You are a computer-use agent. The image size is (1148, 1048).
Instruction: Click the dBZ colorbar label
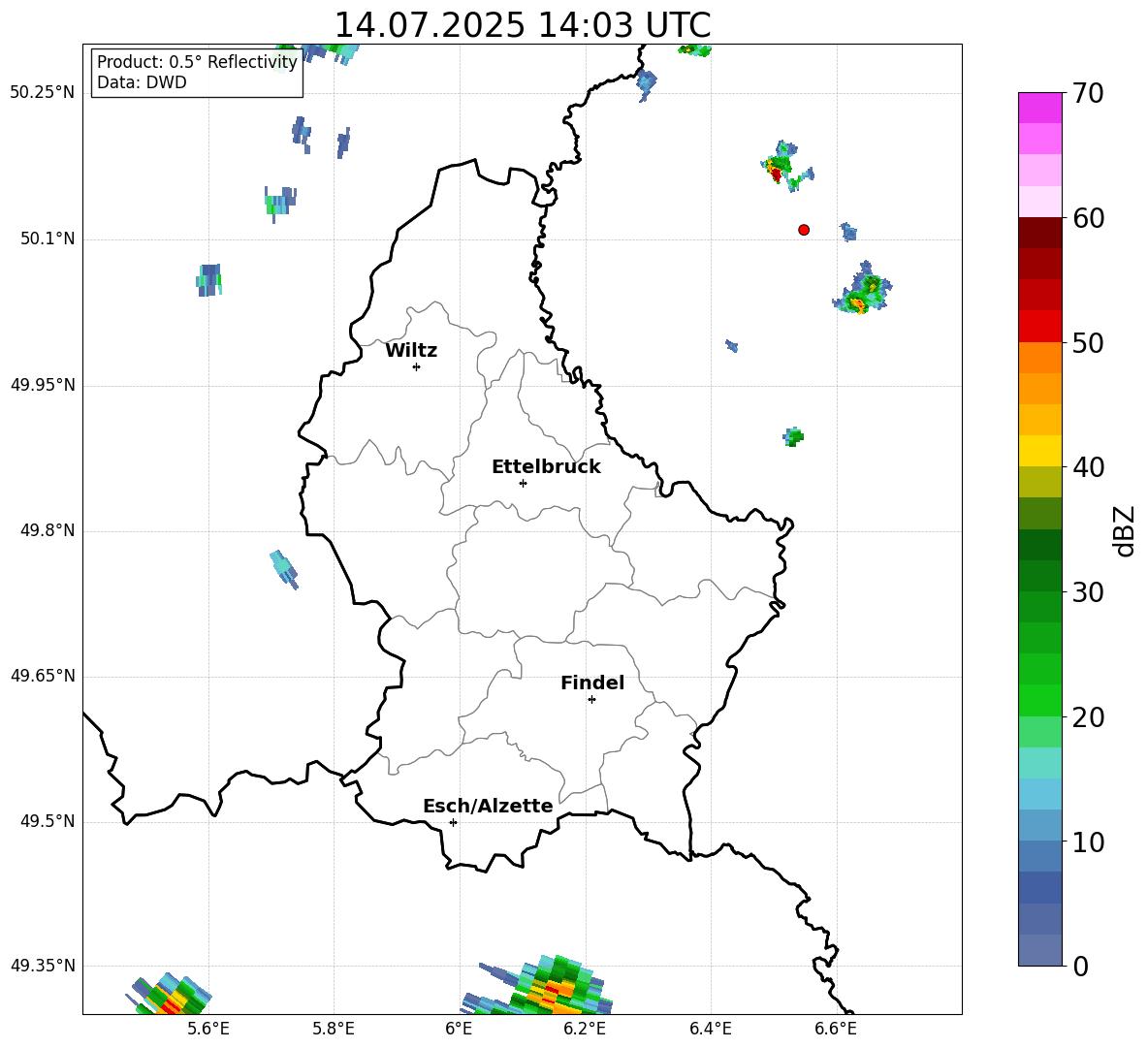coord(1125,530)
